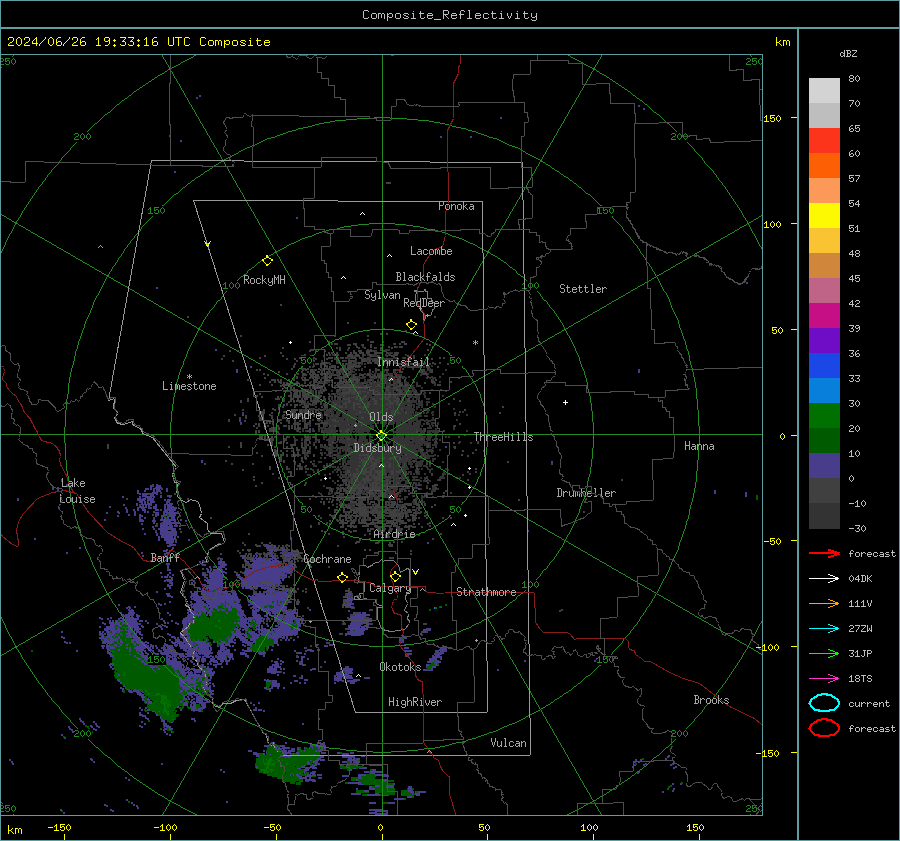The image size is (900, 841).
Task: Click the Lake Louise label
Action: (x=77, y=491)
